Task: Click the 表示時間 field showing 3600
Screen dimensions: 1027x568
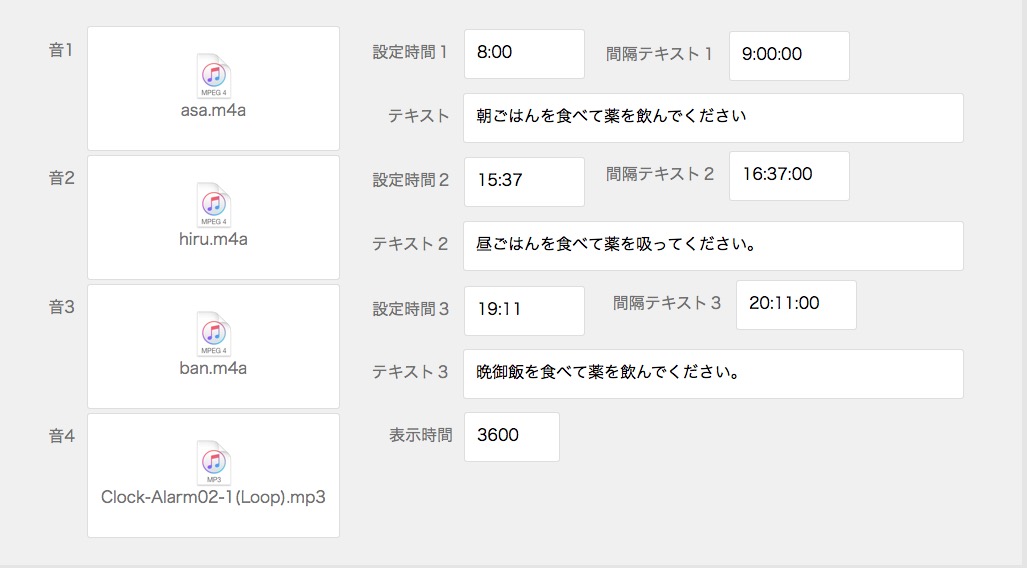Action: (512, 437)
